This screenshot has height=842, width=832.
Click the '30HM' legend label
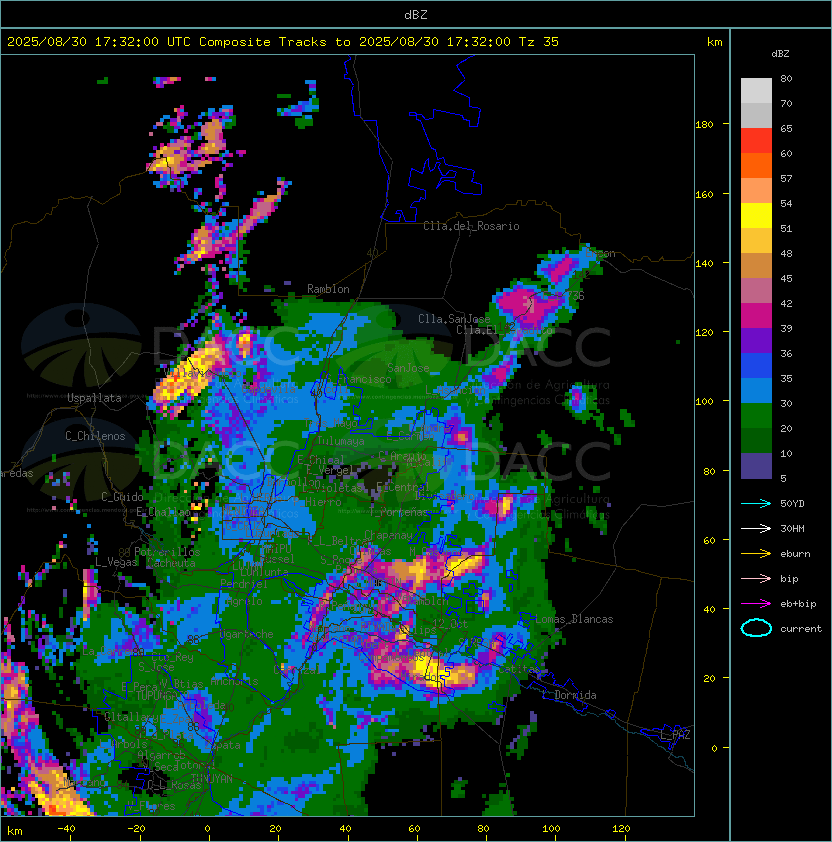pyautogui.click(x=792, y=528)
